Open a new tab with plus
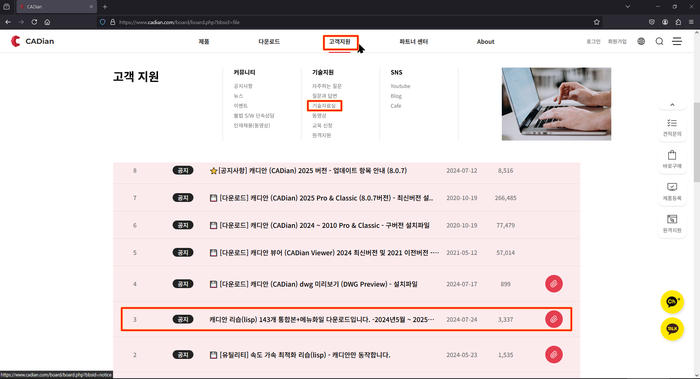Image resolution: width=700 pixels, height=379 pixels. [x=105, y=7]
